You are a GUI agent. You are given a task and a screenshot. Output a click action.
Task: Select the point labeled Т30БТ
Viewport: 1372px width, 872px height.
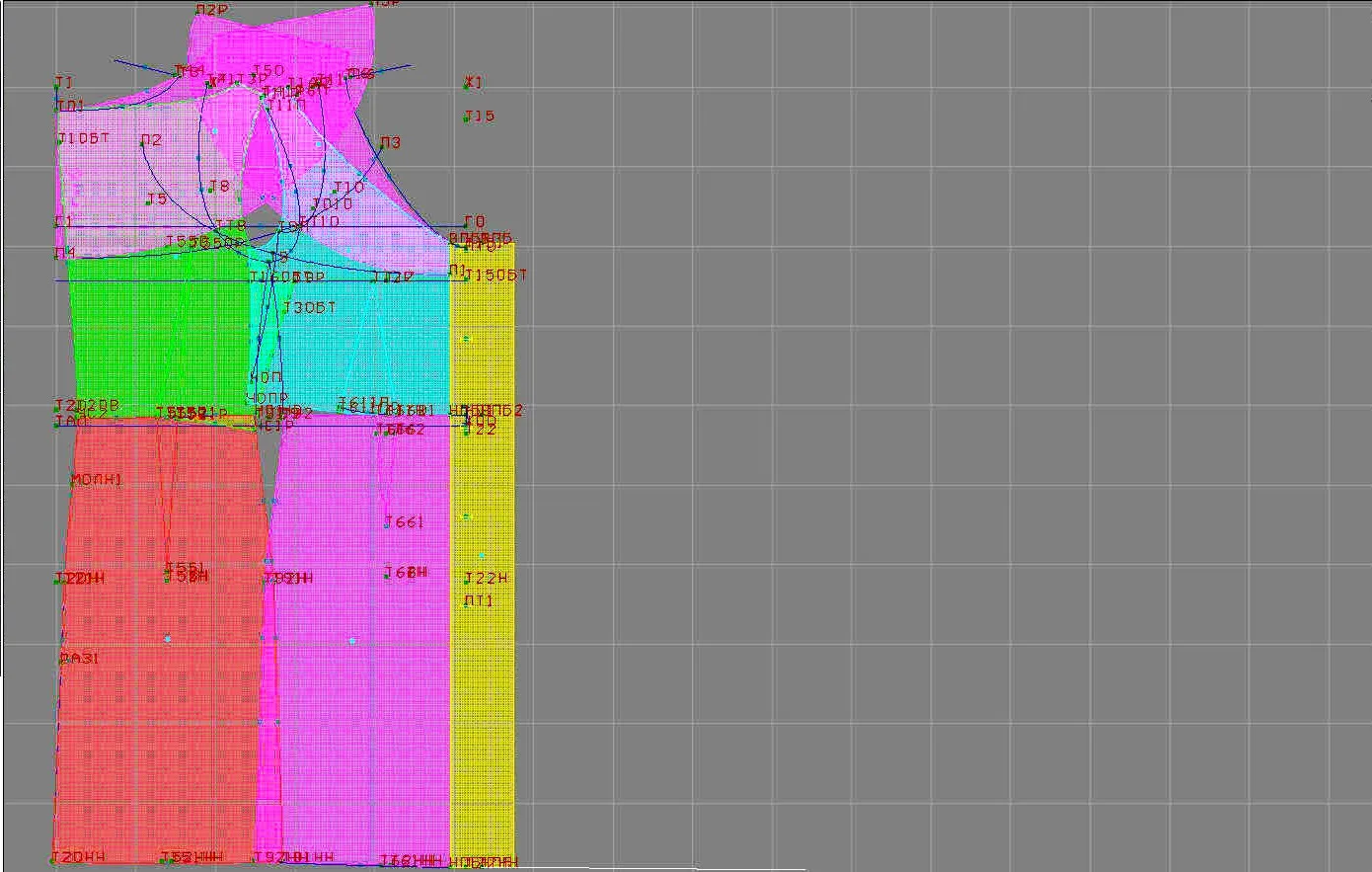[310, 308]
